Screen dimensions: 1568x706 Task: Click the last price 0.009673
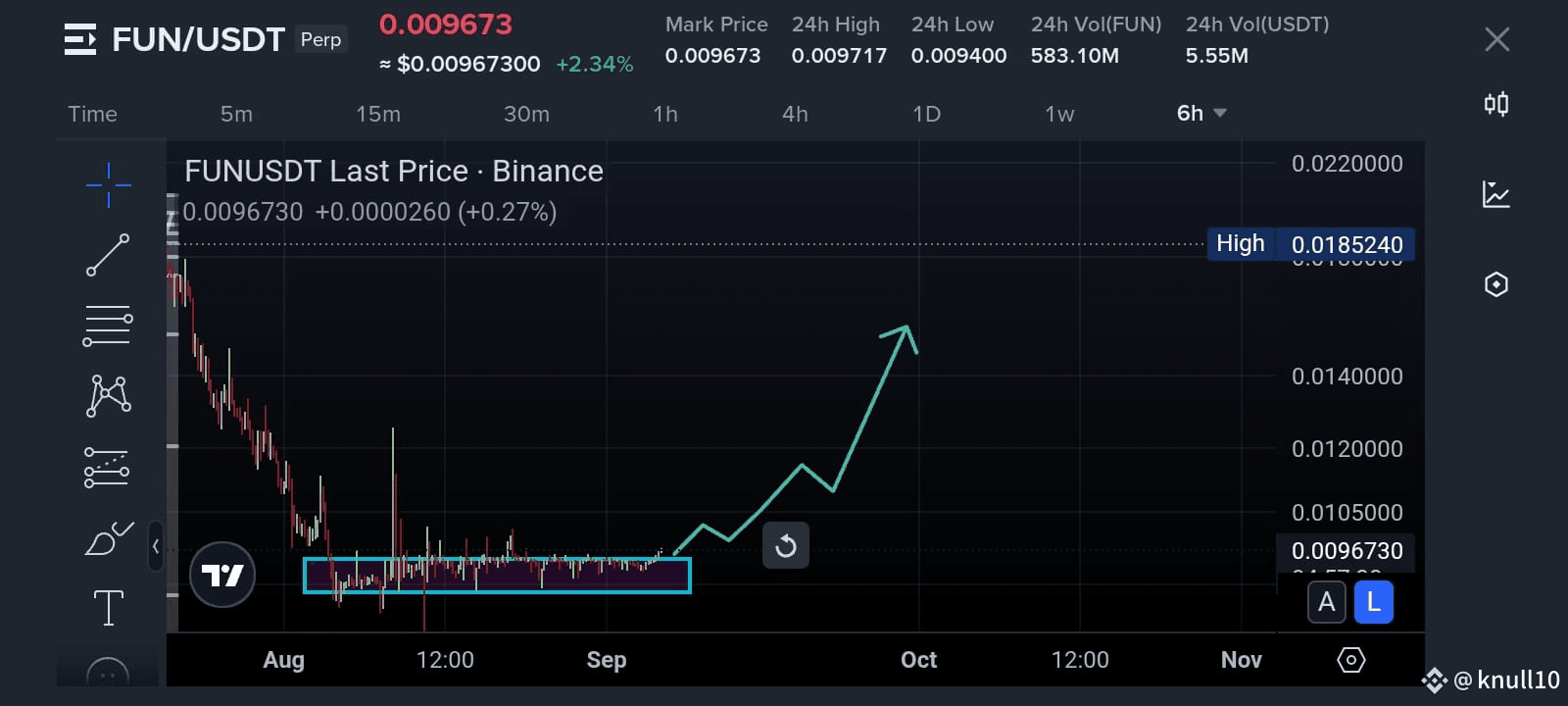coord(446,24)
